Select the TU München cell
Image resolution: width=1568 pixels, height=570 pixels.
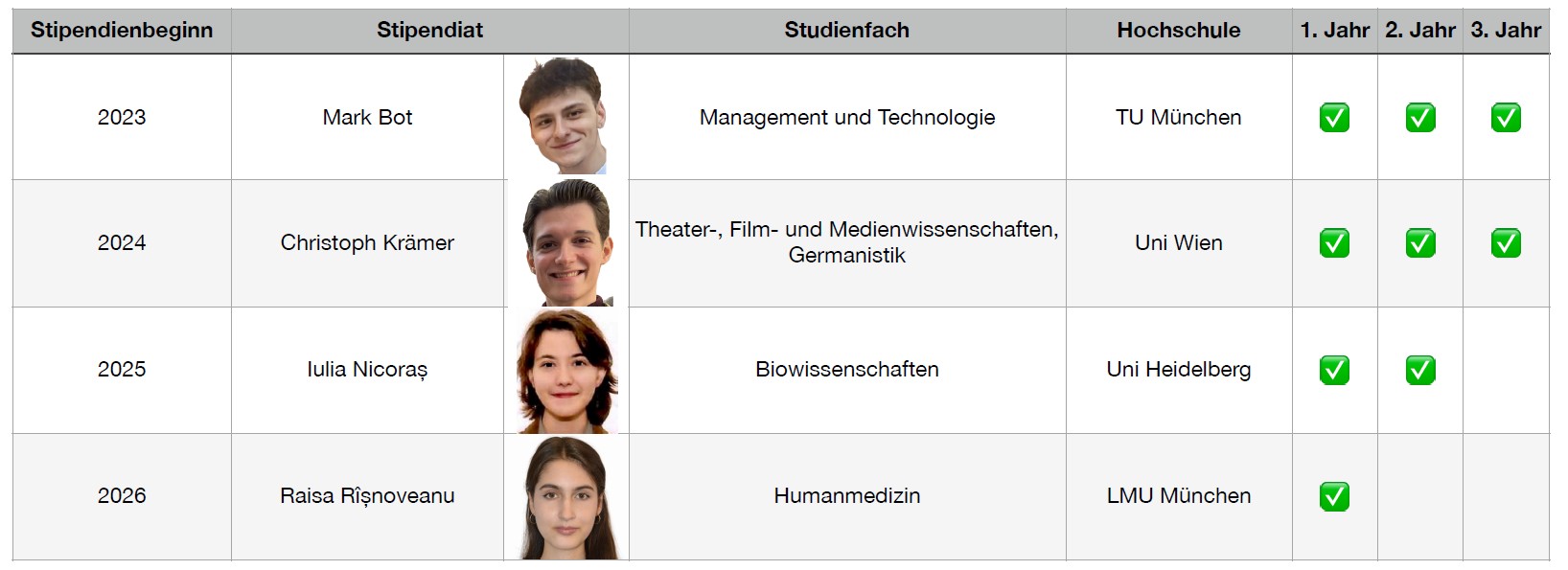[x=1179, y=117]
